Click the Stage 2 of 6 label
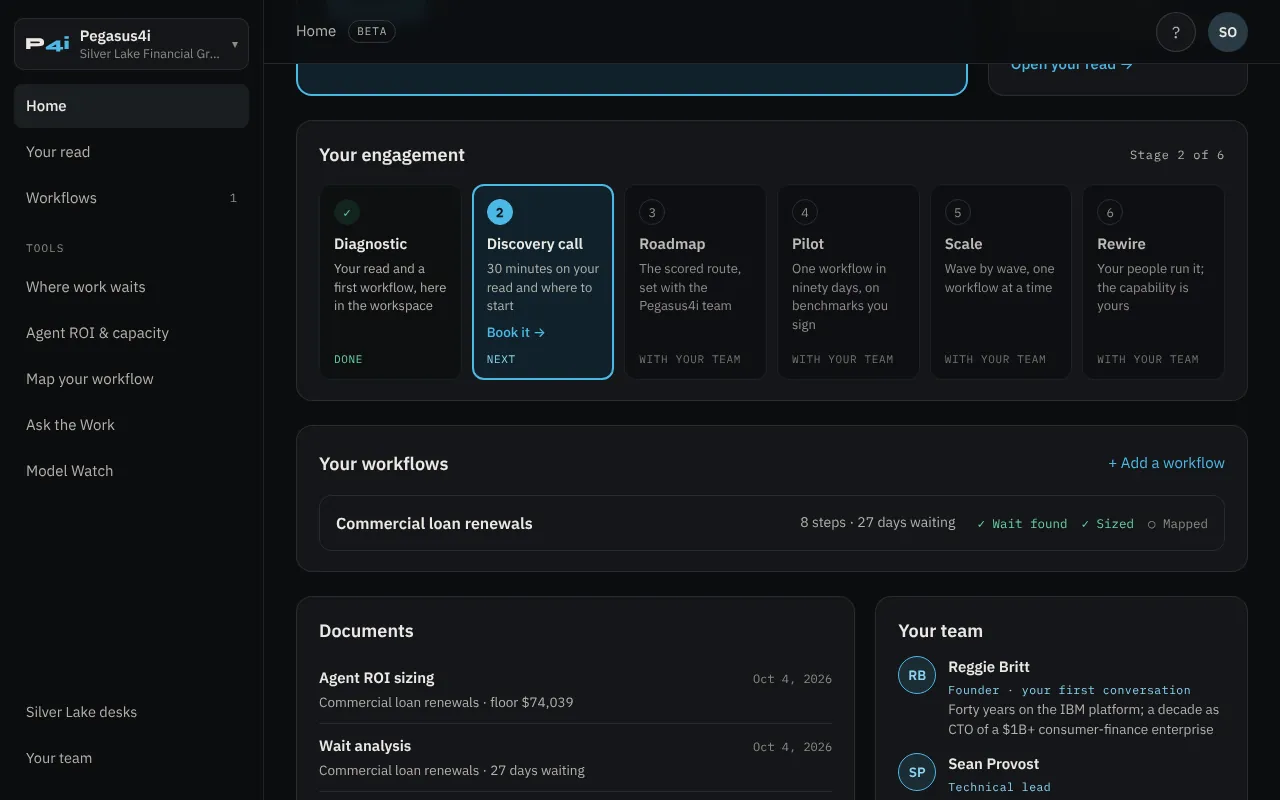 click(x=1177, y=155)
